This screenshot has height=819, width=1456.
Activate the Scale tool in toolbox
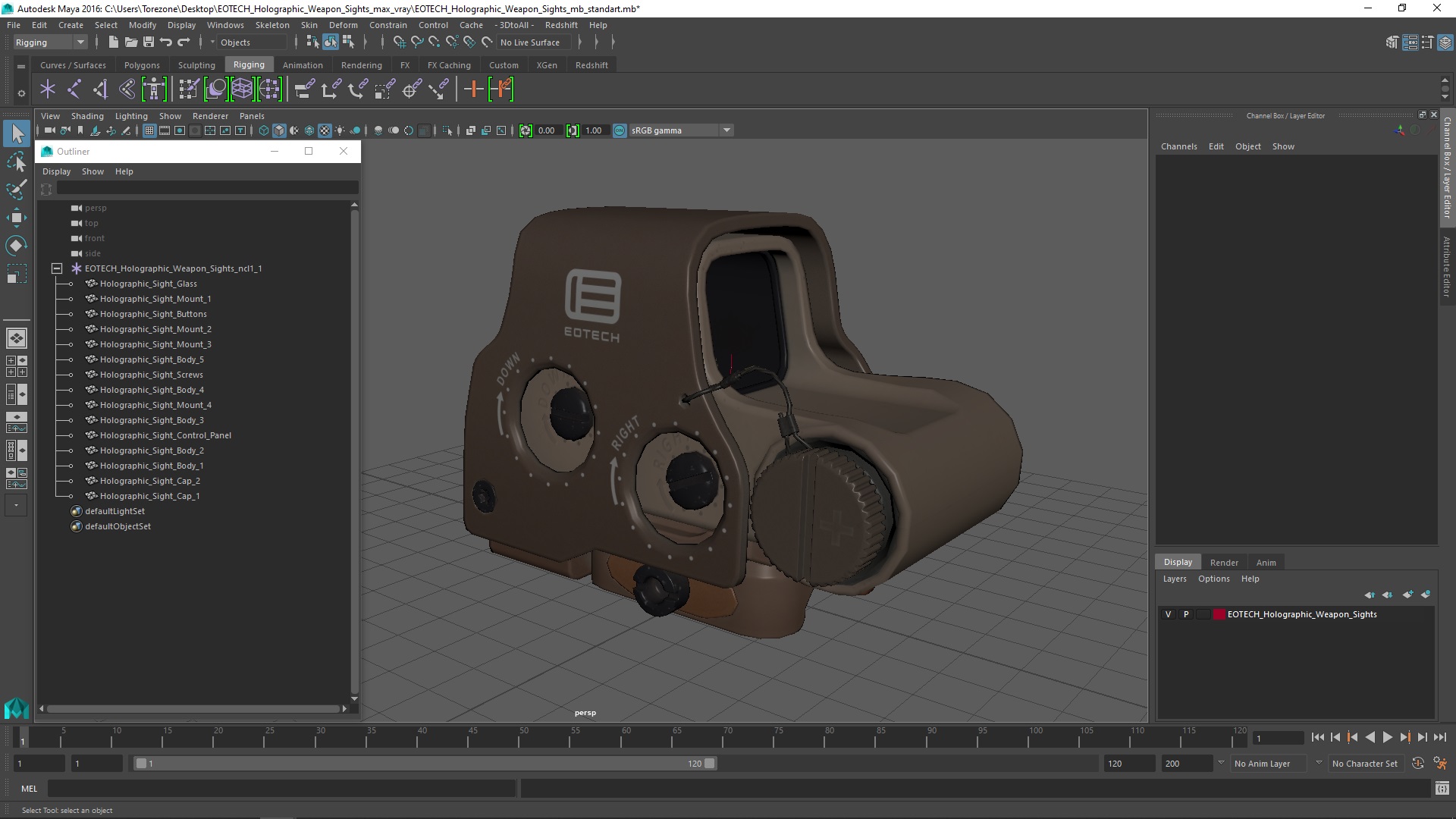click(17, 274)
